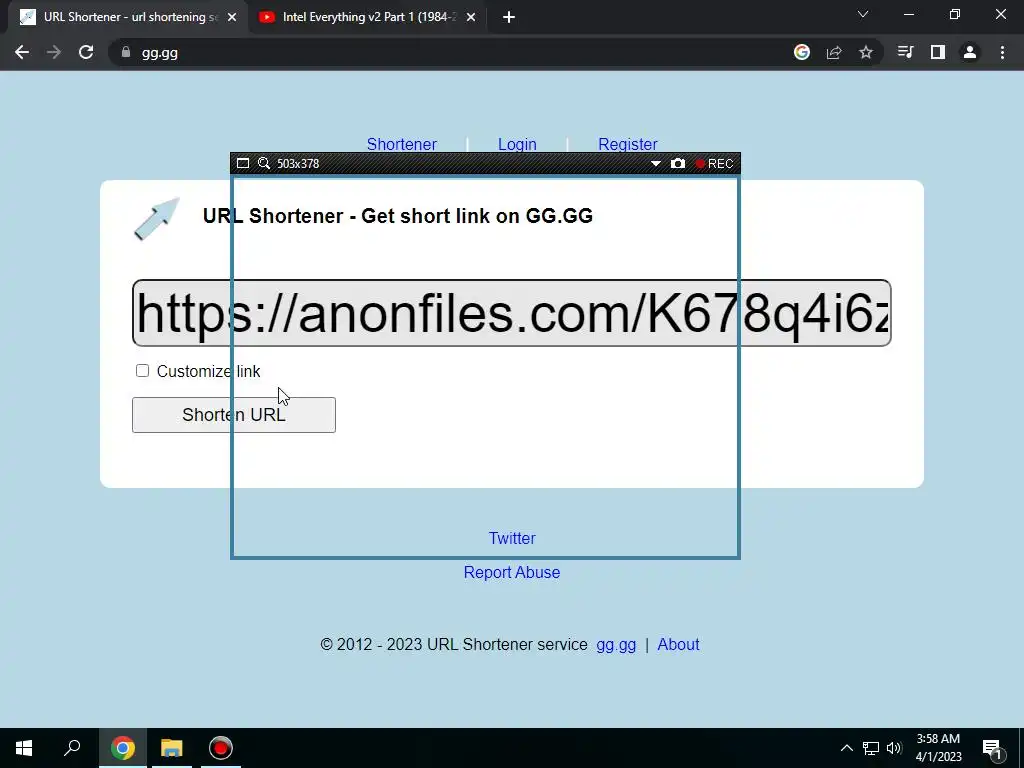This screenshot has width=1024, height=768.
Task: Open the Google icon in the address bar
Action: pyautogui.click(x=802, y=52)
